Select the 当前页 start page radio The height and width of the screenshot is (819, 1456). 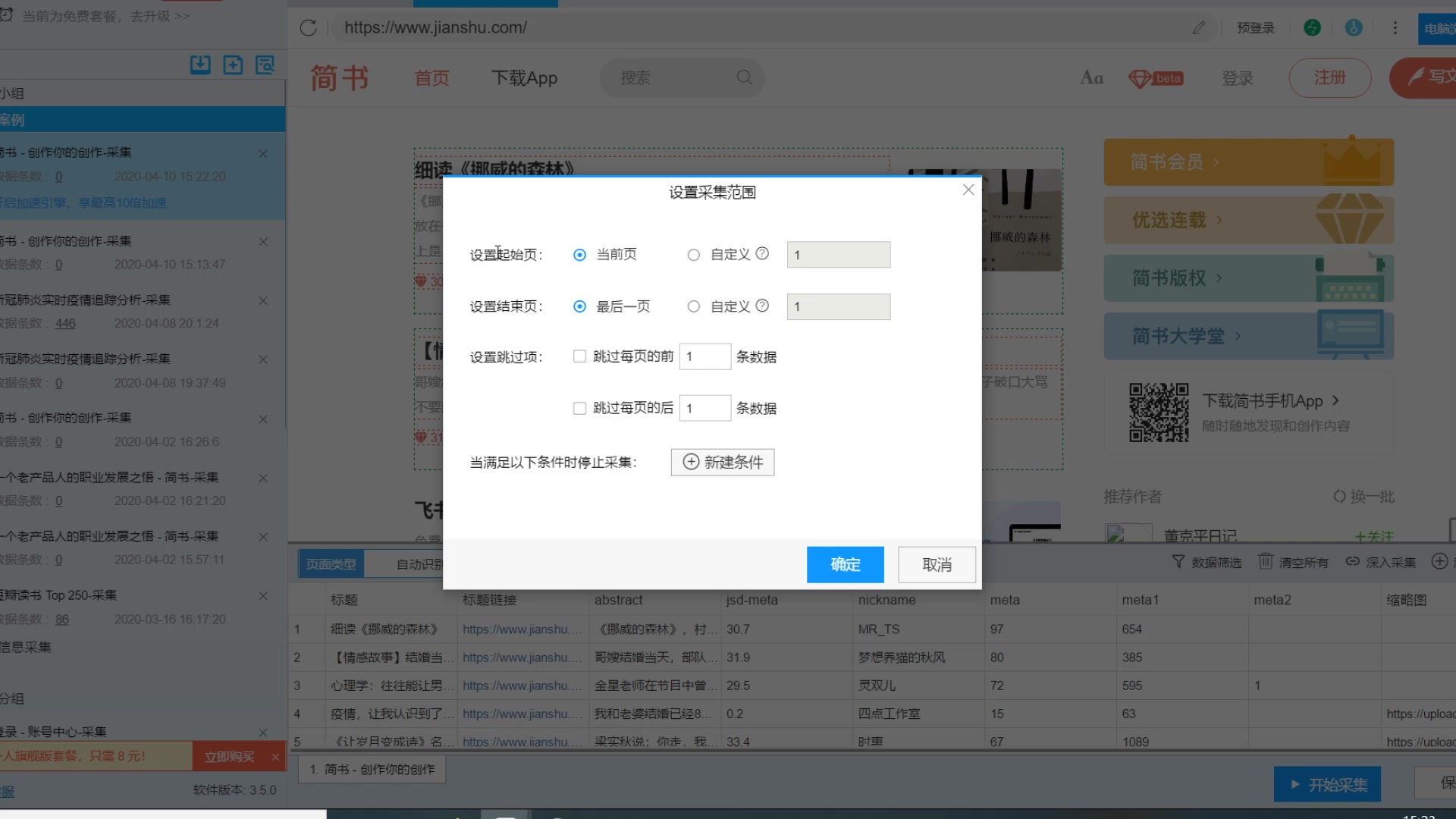(x=579, y=255)
